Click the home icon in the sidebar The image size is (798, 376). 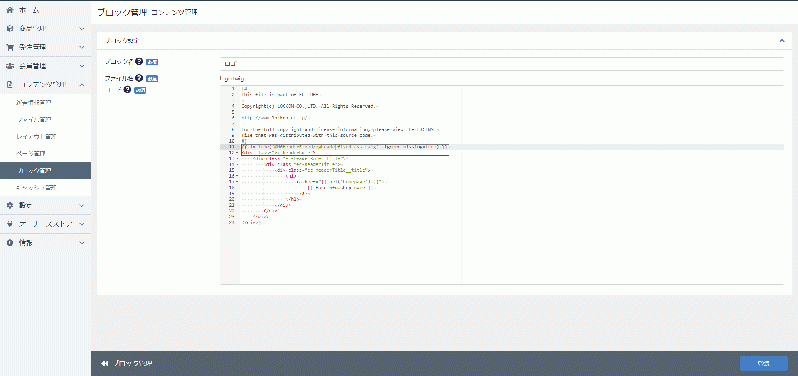(9, 10)
